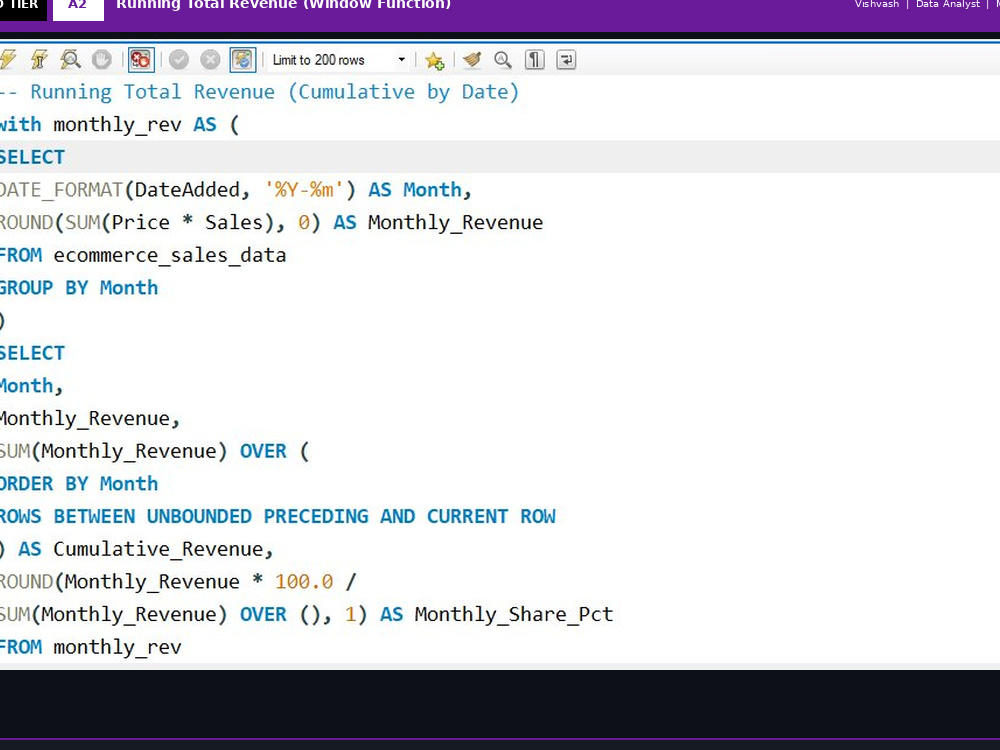Viewport: 1000px width, 750px height.
Task: Click the Commit checkmark icon
Action: tap(179, 60)
